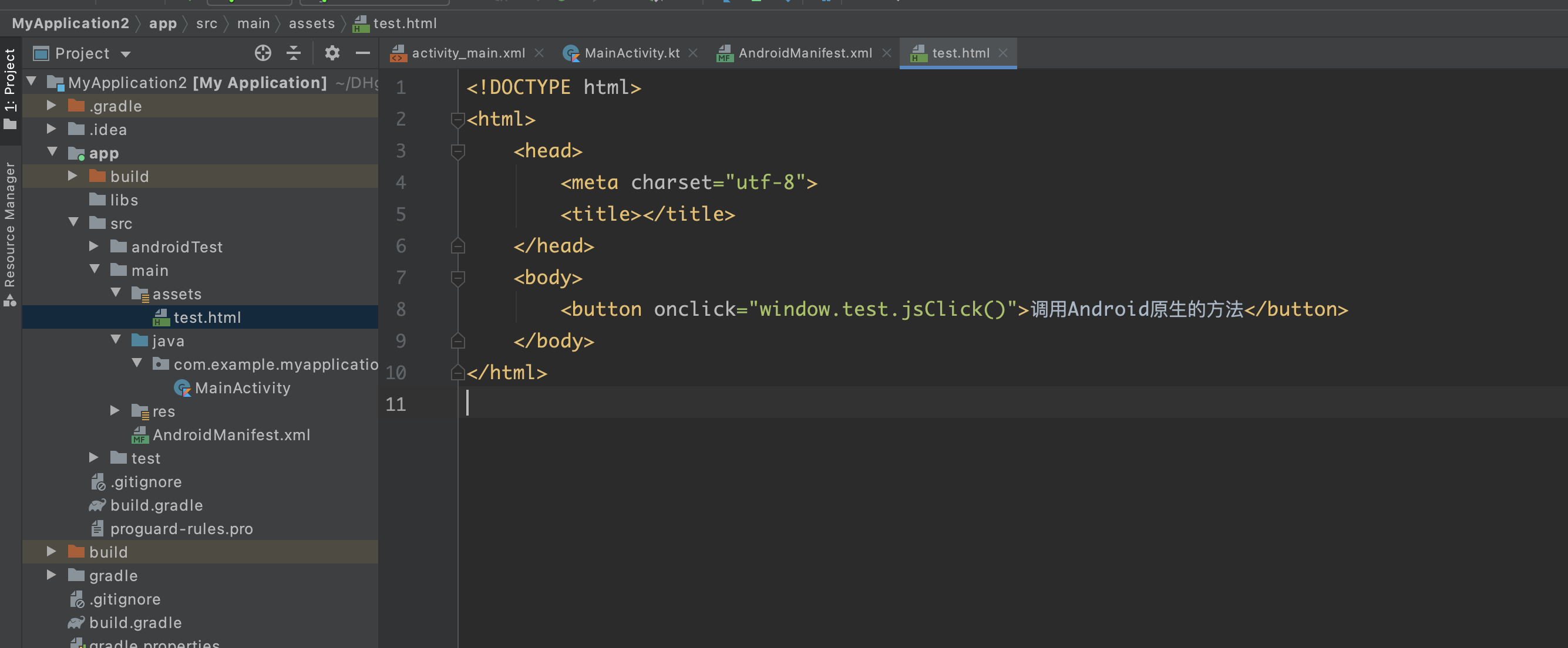
Task: Click assets in the breadcrumb bar
Action: (x=312, y=23)
